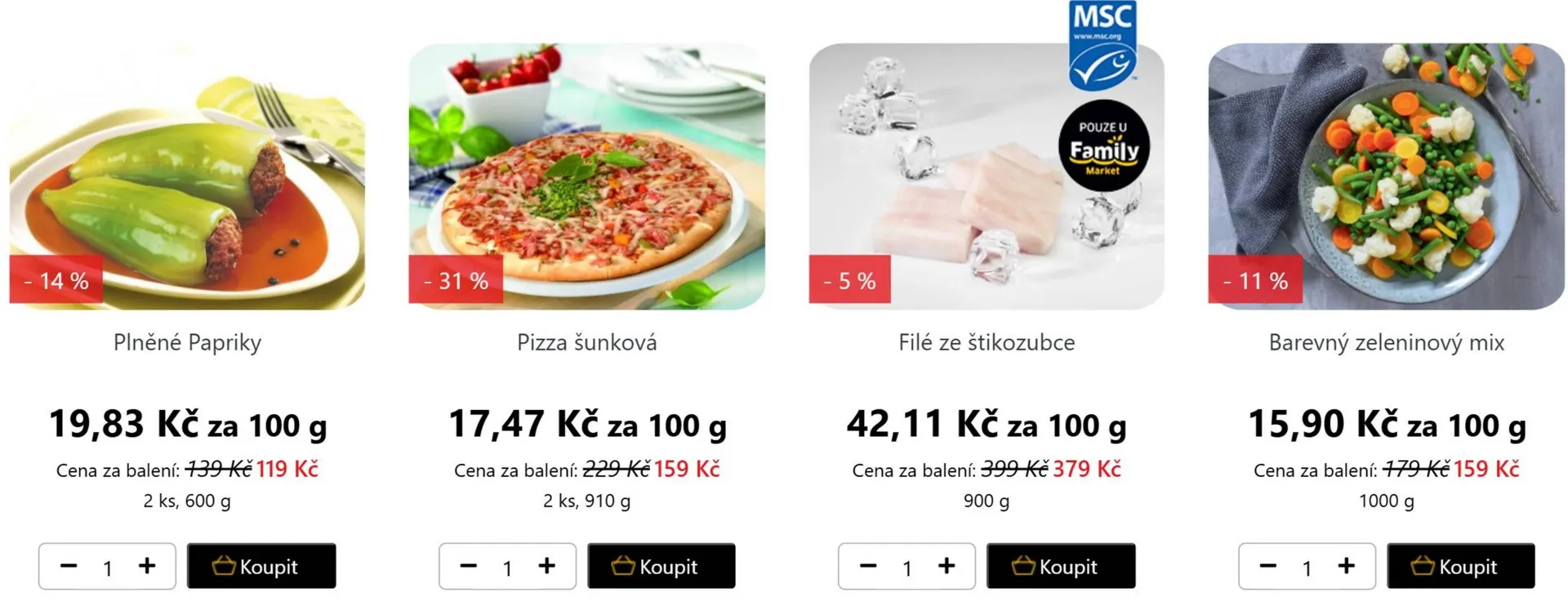Open the stuffed peppers product image

[187, 176]
